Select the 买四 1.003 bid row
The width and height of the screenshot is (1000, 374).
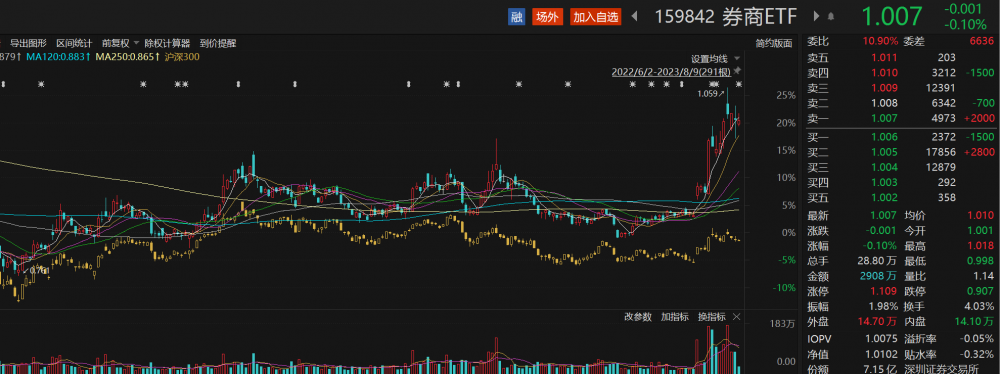point(901,183)
